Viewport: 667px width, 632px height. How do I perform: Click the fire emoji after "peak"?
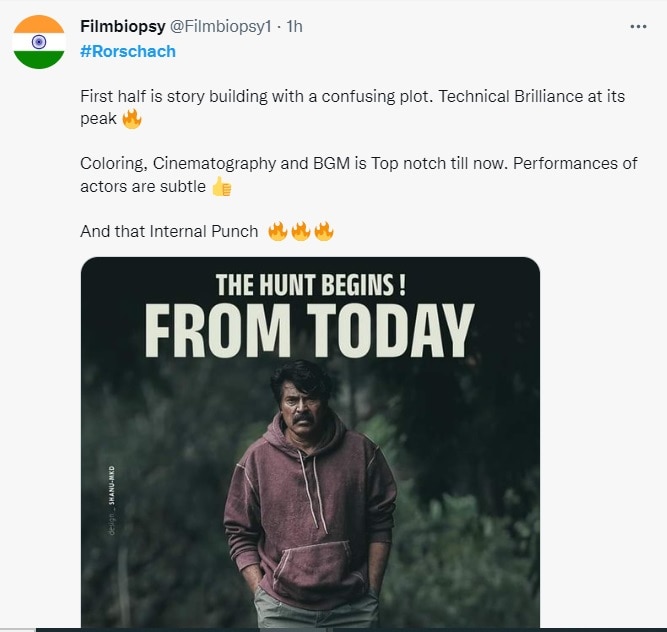tap(132, 120)
